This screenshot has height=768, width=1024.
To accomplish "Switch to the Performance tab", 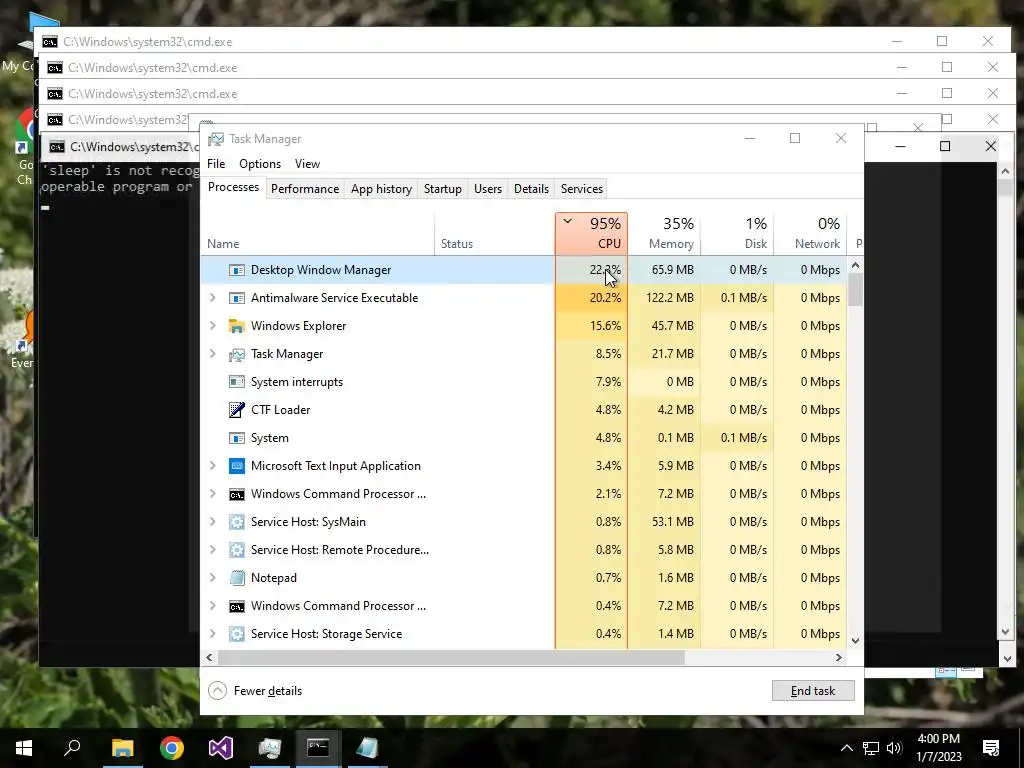I will pos(305,189).
